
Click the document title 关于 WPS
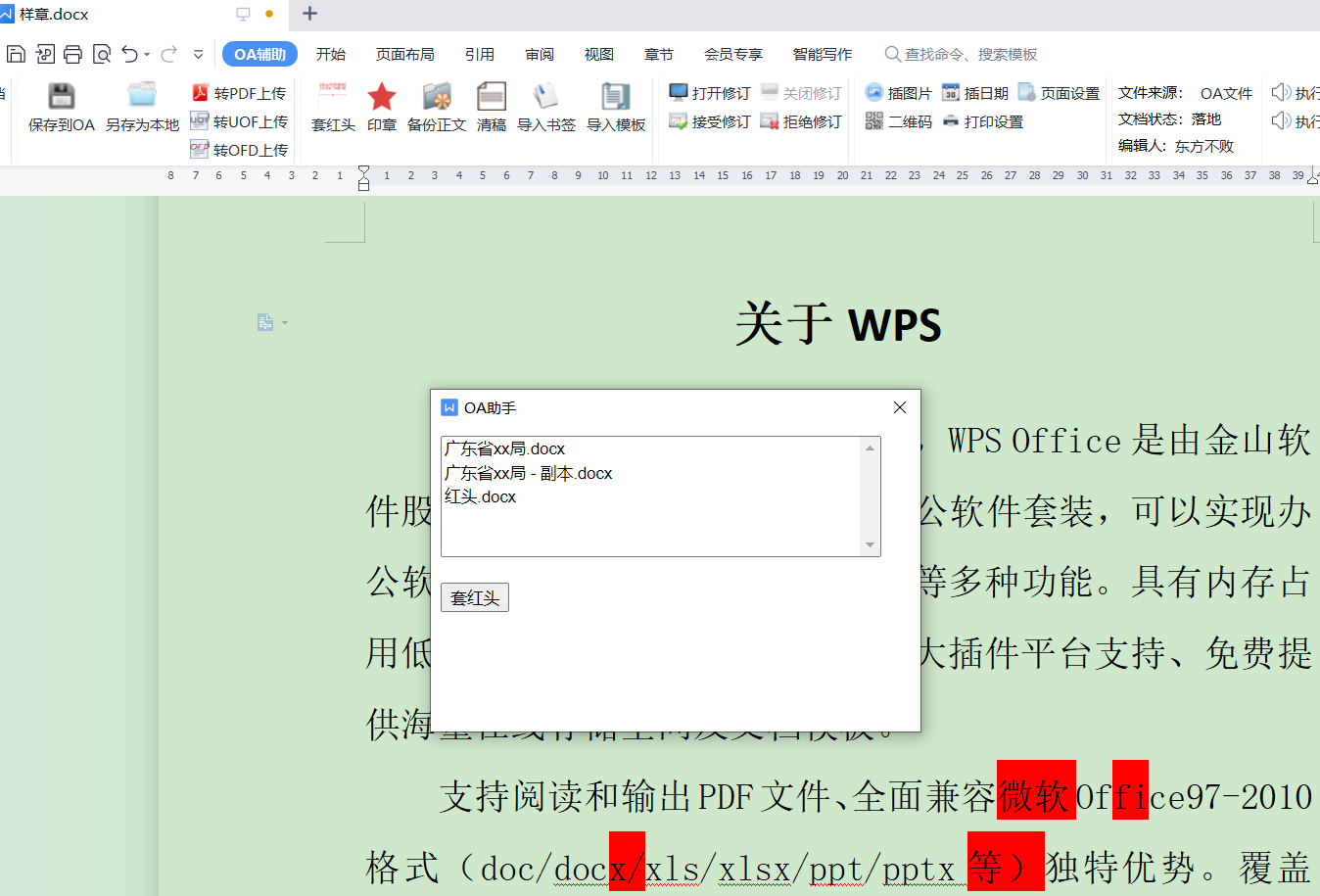click(x=838, y=324)
